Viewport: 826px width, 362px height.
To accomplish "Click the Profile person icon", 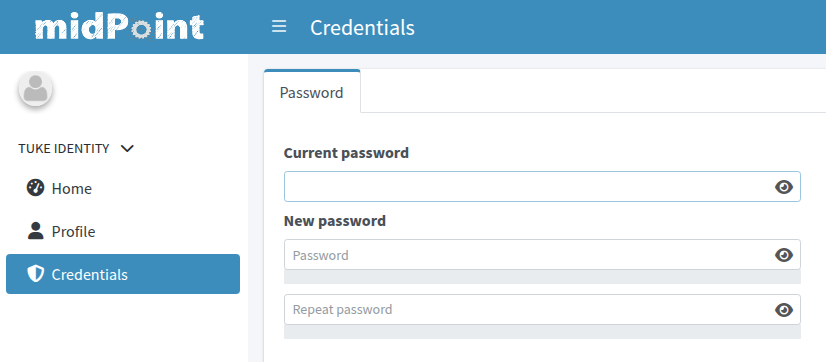I will [35, 231].
